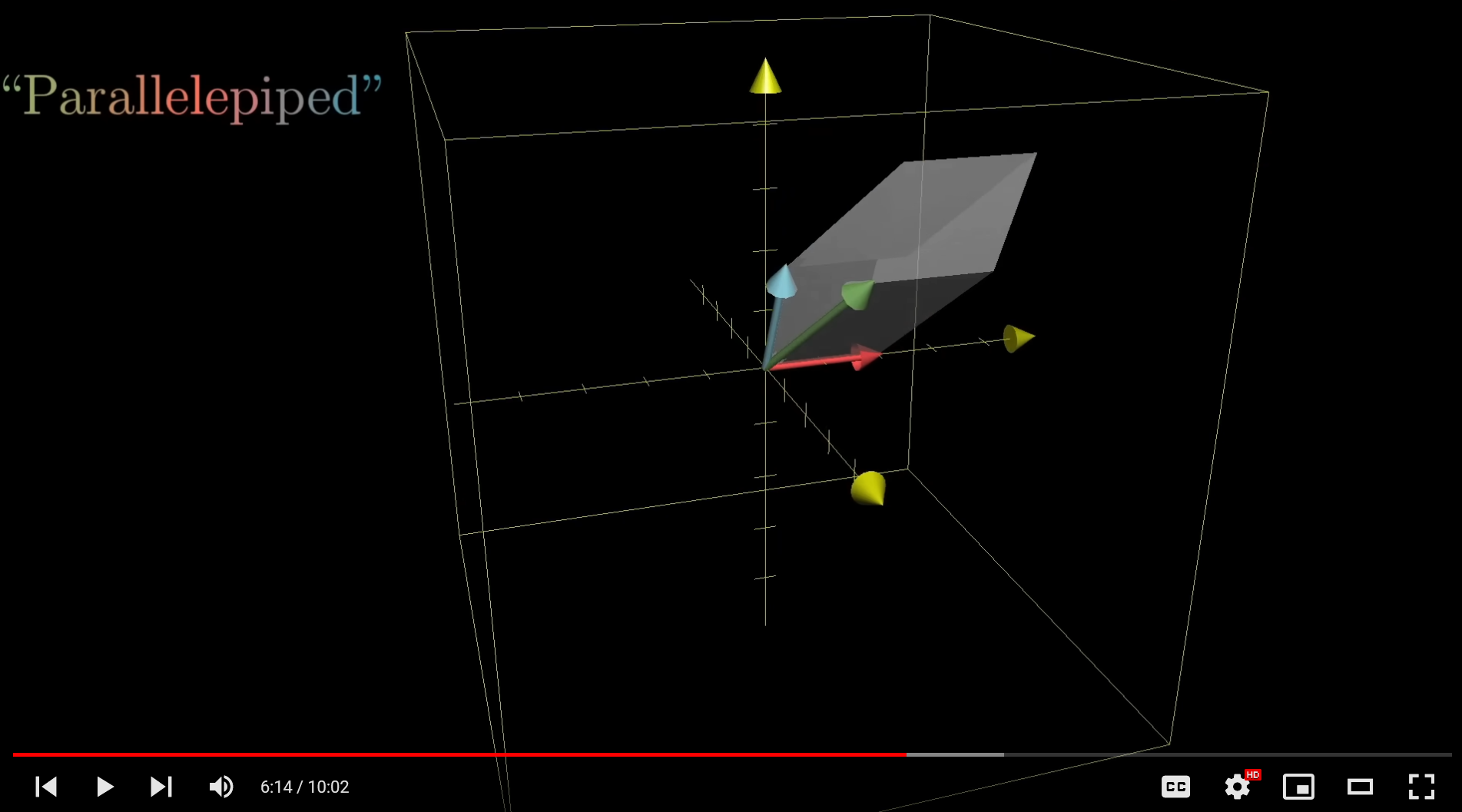Screen dimensions: 1462x812
Task: Click the red vector arrowhead
Action: click(866, 357)
